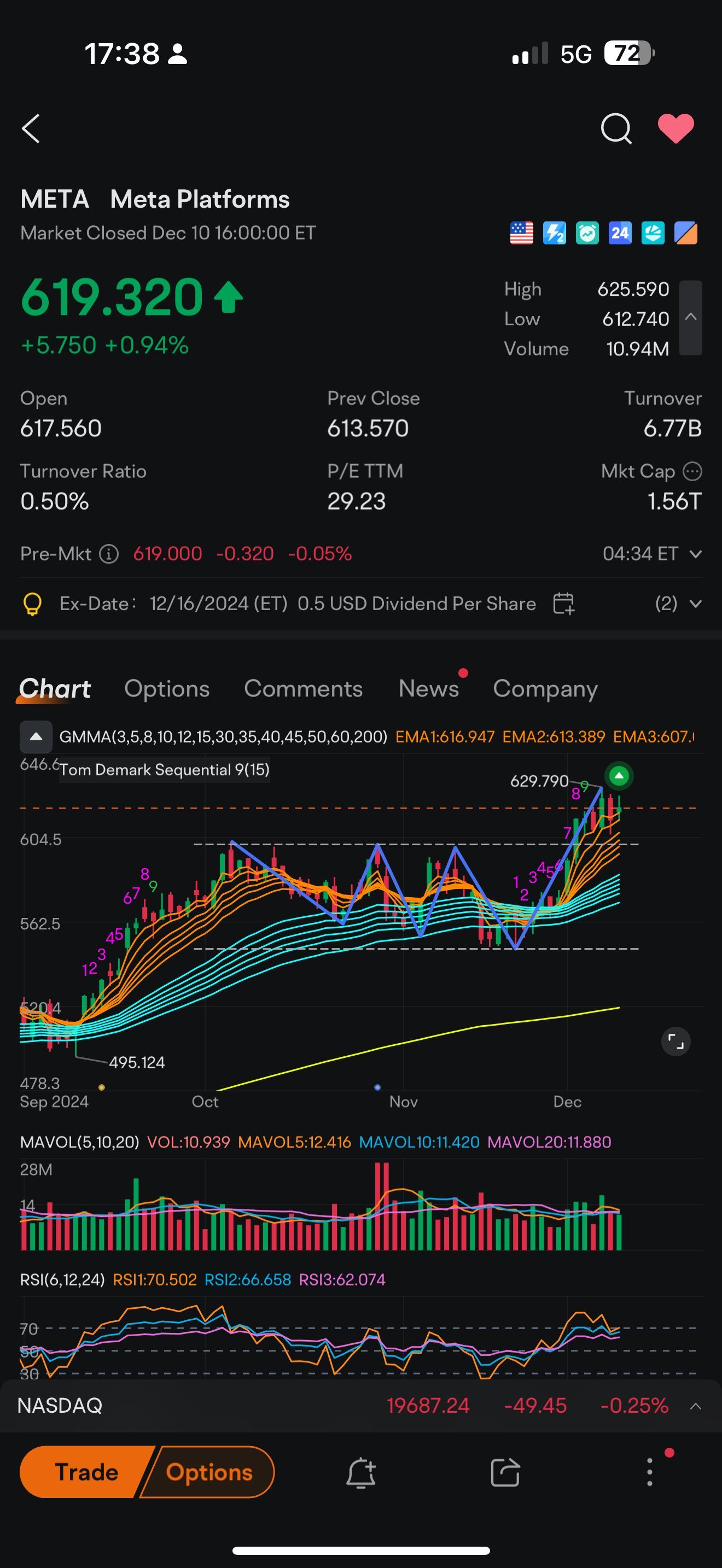Tap the GMMA indicator name

(223, 736)
